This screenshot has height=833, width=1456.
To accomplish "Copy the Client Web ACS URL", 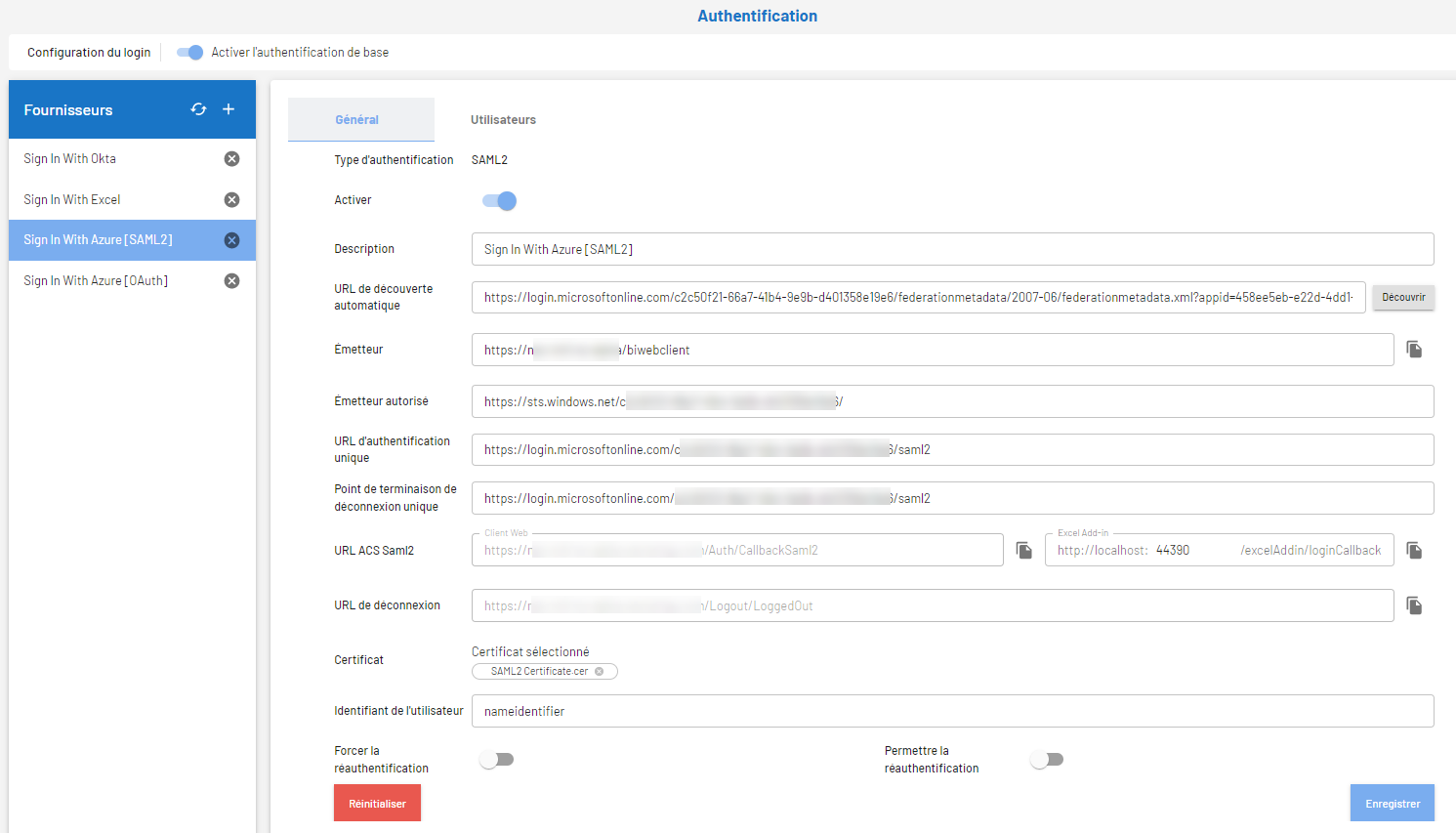I will [1023, 550].
